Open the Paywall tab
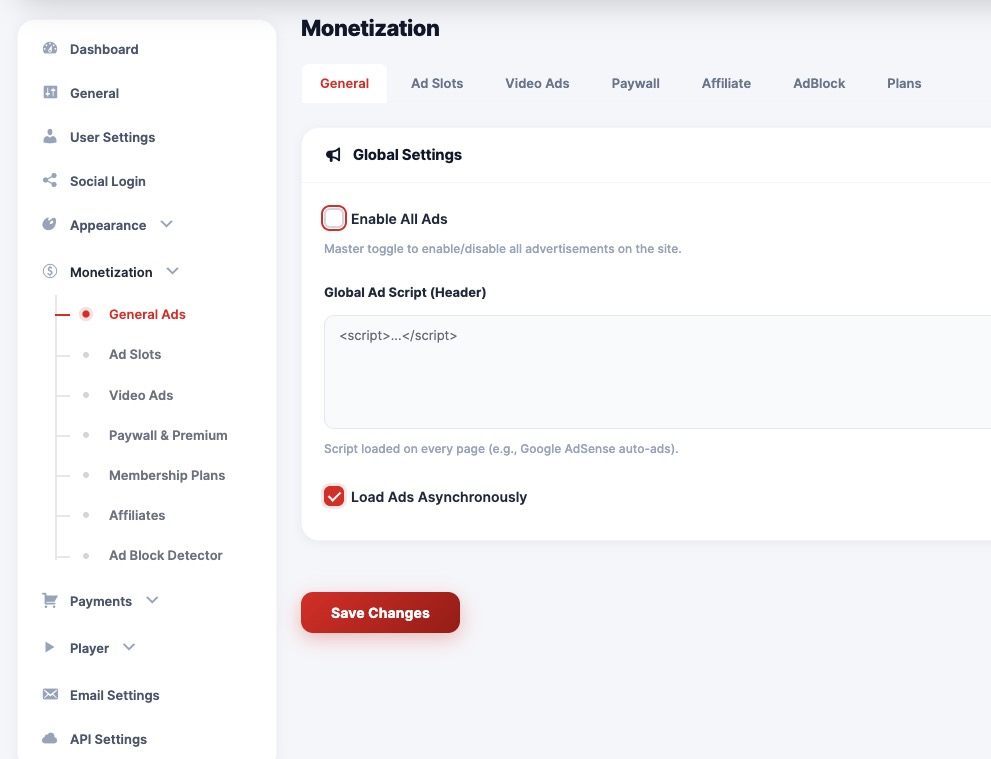The width and height of the screenshot is (991, 759). click(x=635, y=83)
